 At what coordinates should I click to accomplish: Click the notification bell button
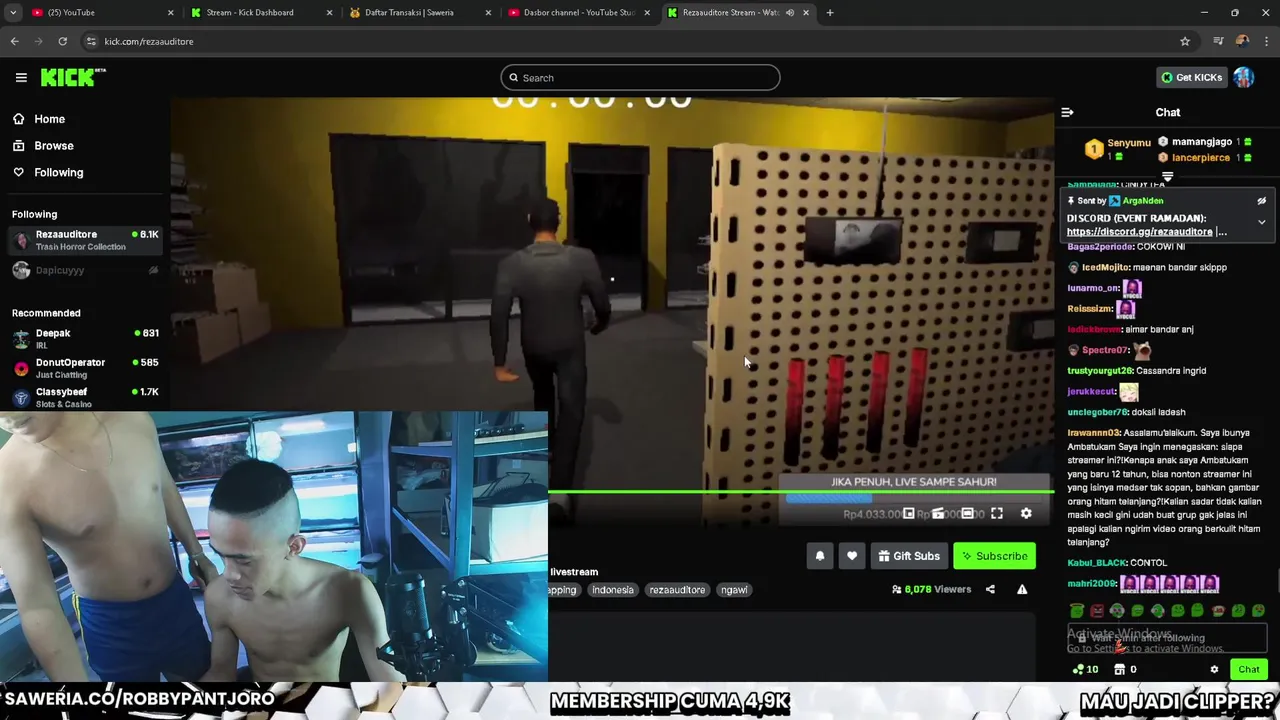820,556
